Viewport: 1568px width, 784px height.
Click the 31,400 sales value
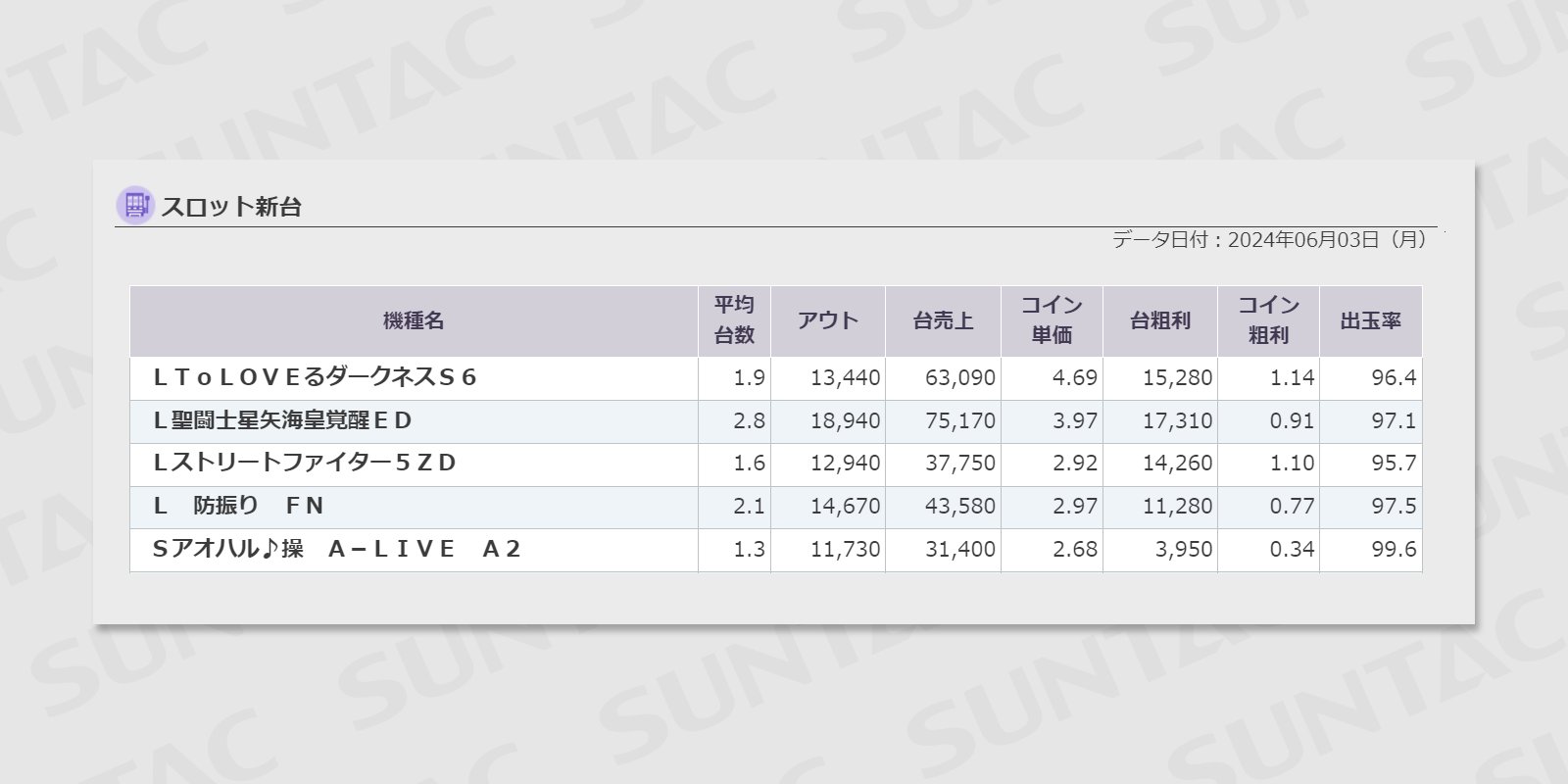(x=960, y=550)
